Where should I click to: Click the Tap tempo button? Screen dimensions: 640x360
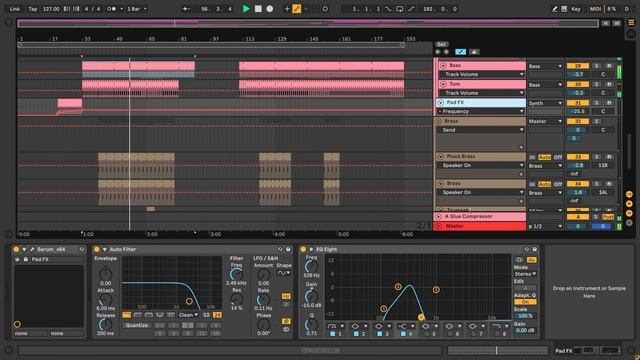coord(33,9)
